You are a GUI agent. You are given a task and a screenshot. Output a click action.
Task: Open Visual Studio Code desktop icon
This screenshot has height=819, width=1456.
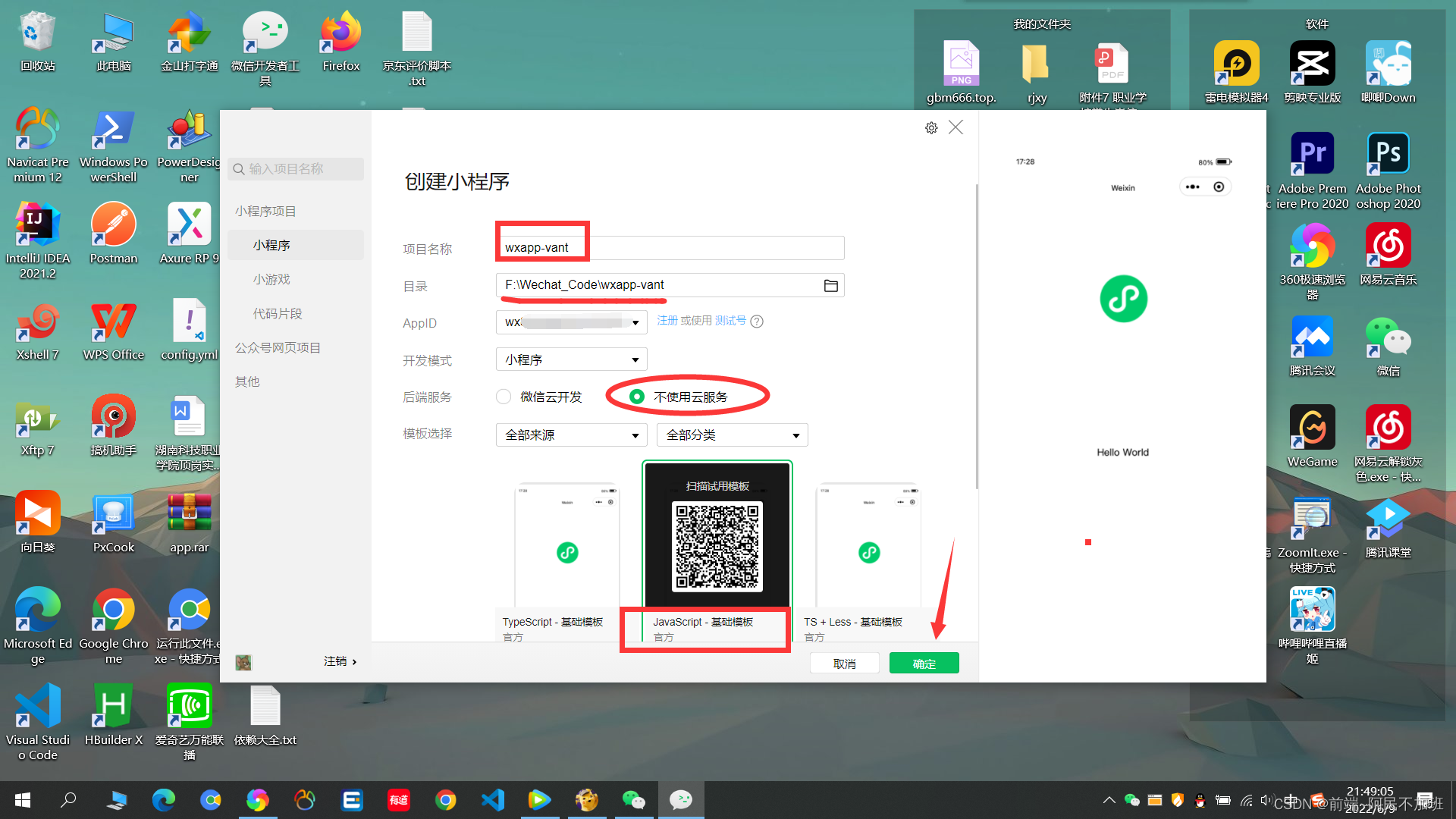[38, 720]
